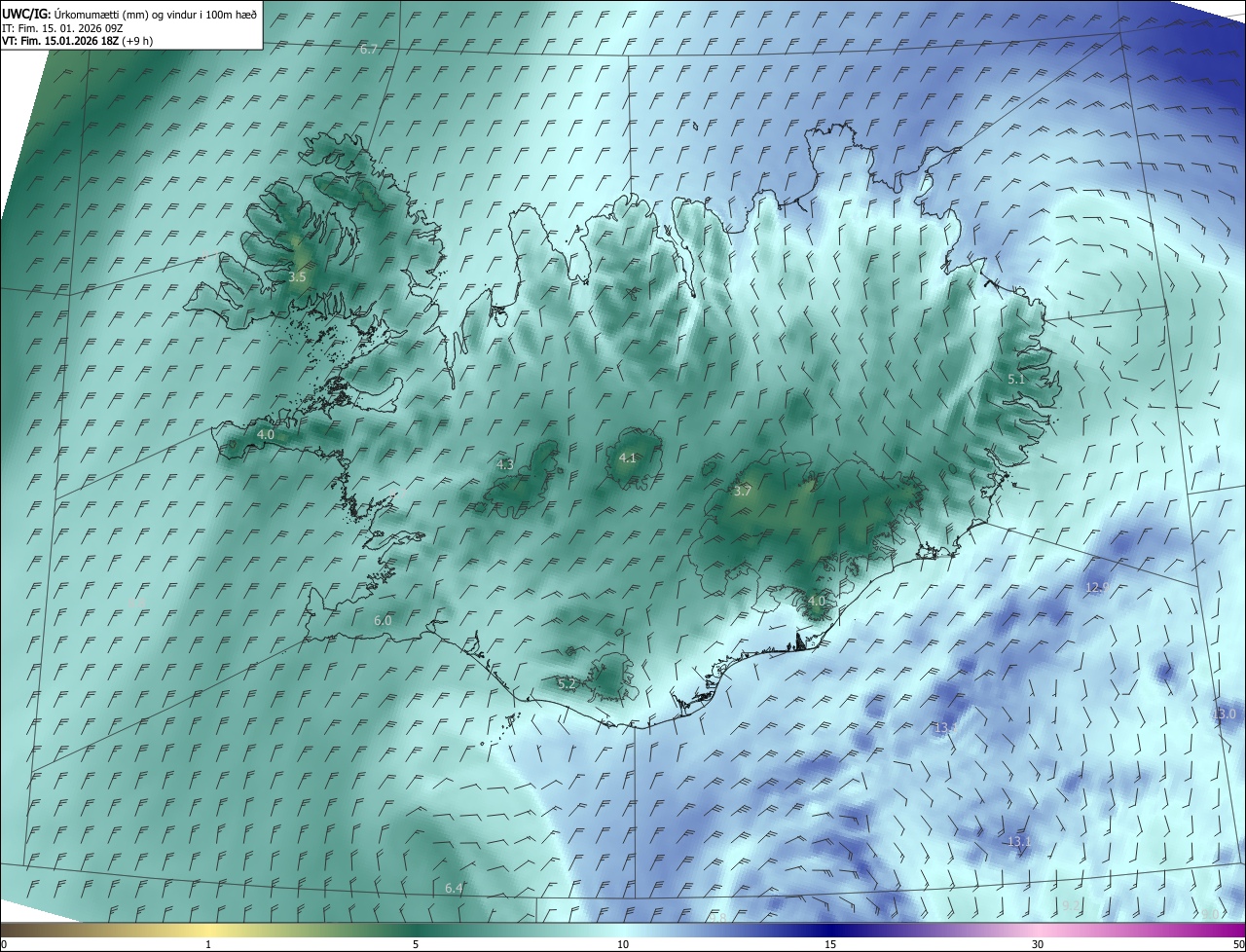The width and height of the screenshot is (1246, 952).
Task: Click the '3.5' value over the Westfjords
Action: (x=297, y=277)
